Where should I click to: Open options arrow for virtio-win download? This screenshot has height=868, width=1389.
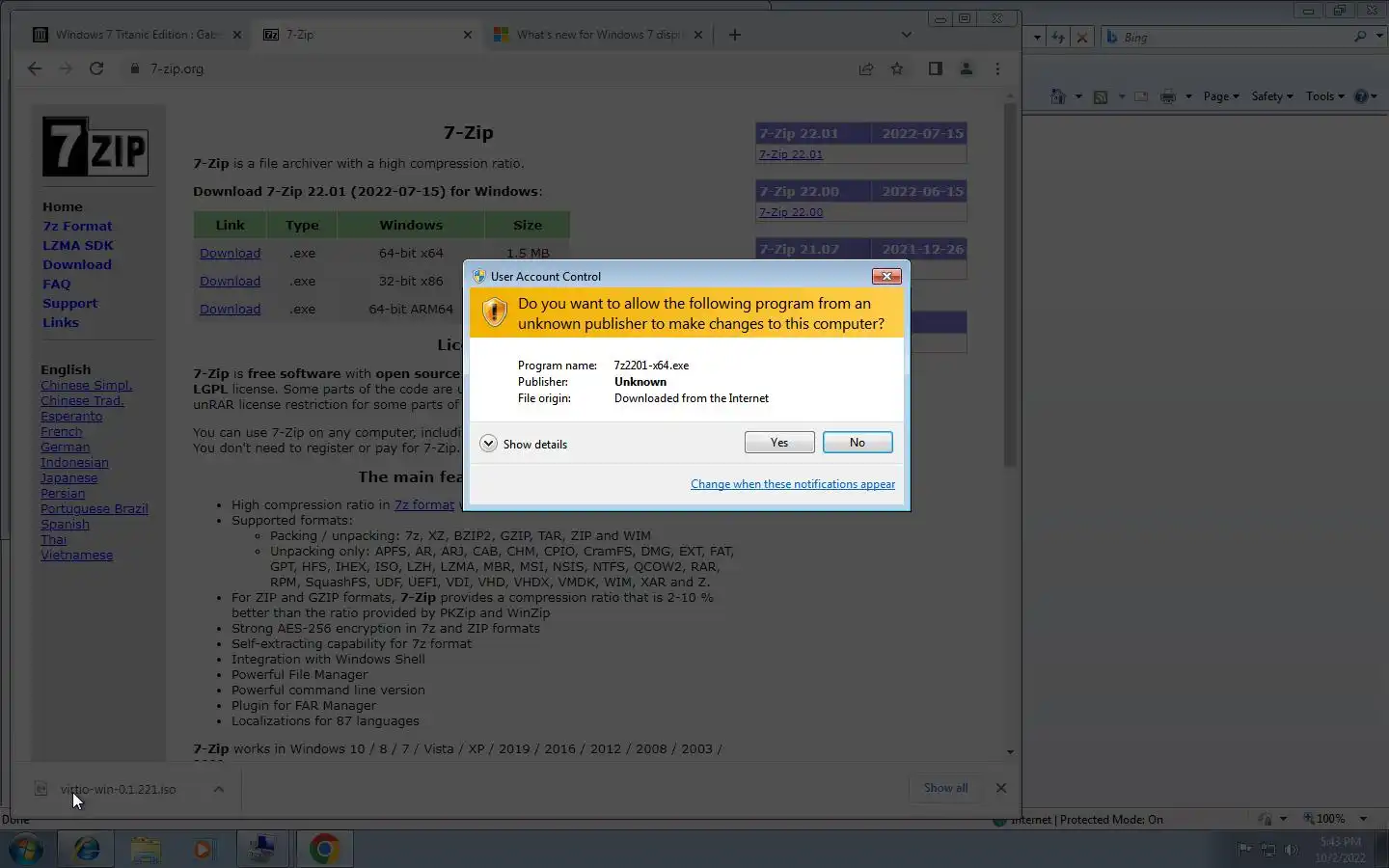click(219, 789)
